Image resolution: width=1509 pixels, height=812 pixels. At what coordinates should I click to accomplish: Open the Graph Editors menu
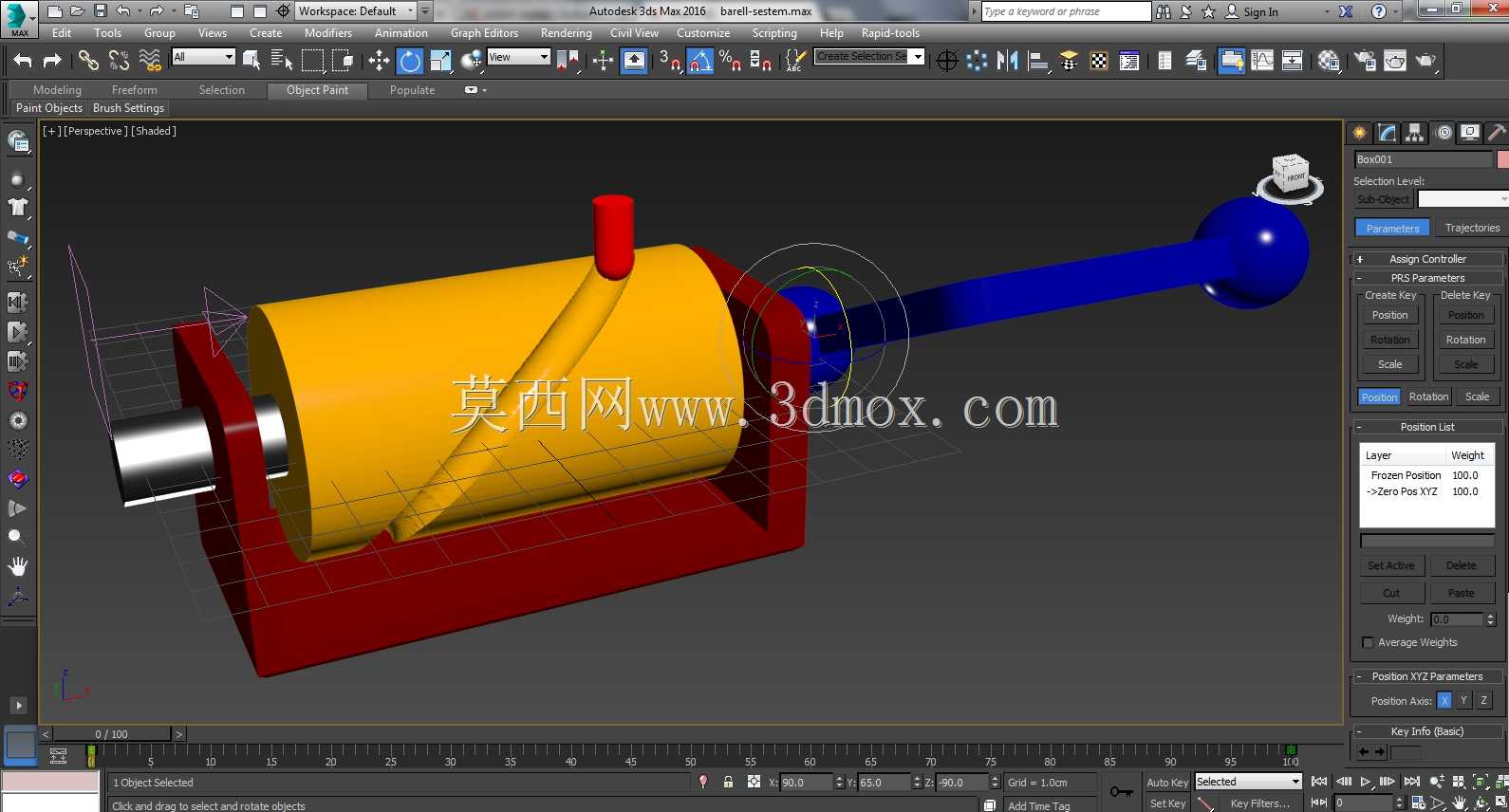pos(484,33)
